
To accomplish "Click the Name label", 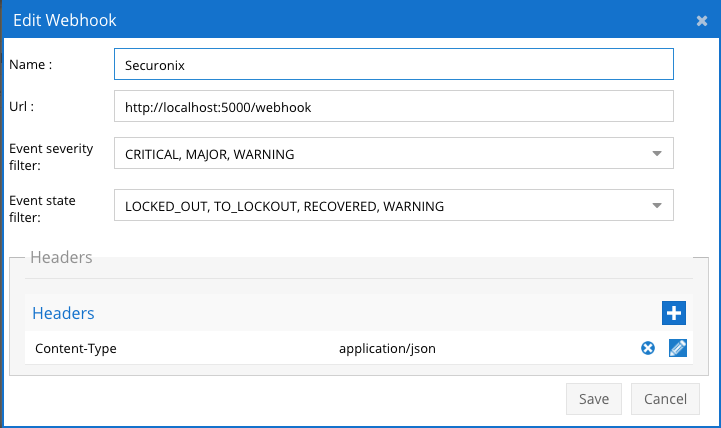I will [31, 64].
